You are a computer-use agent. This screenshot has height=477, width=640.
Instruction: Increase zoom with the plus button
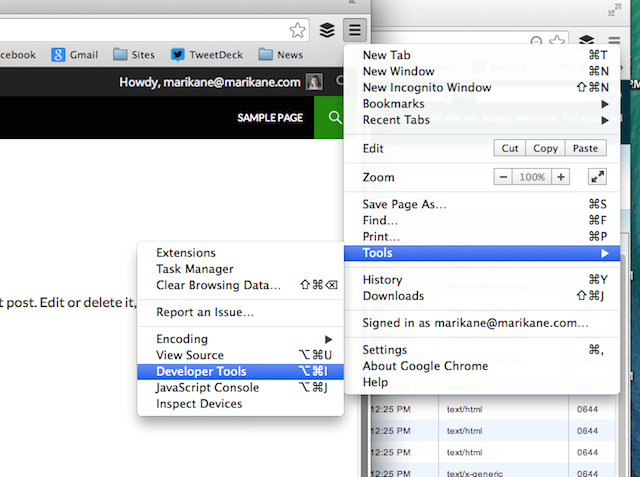561,177
